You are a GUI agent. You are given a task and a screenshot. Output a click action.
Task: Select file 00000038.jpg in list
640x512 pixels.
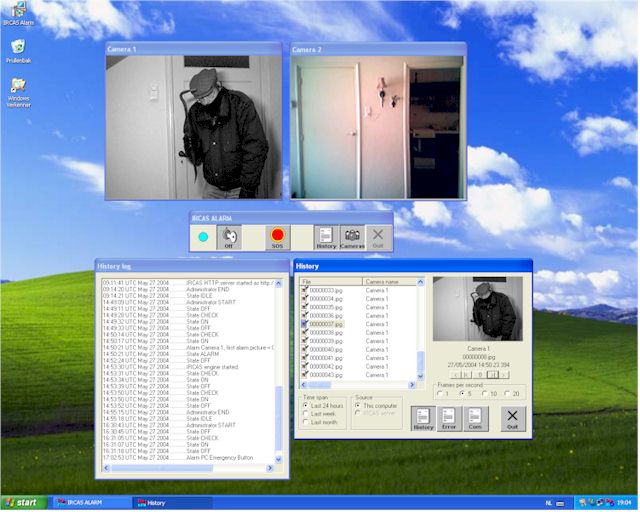[x=326, y=333]
